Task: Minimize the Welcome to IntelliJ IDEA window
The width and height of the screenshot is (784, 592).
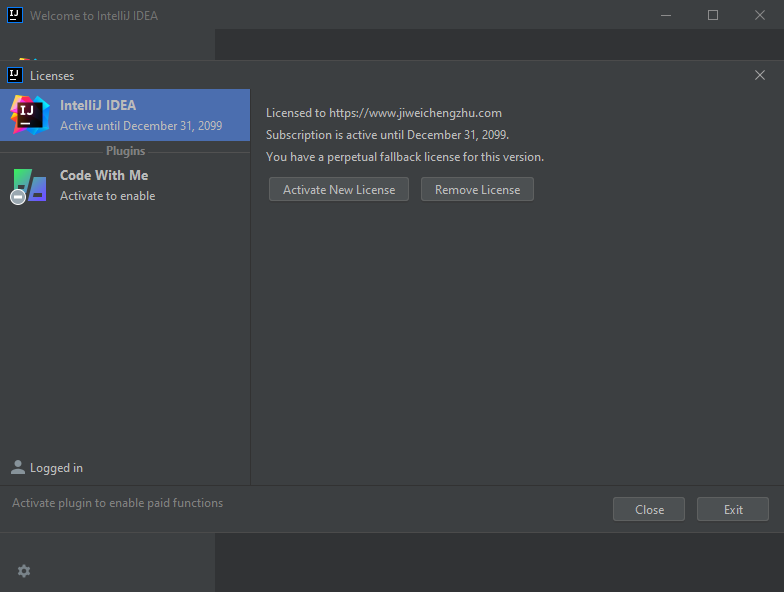Action: point(667,15)
